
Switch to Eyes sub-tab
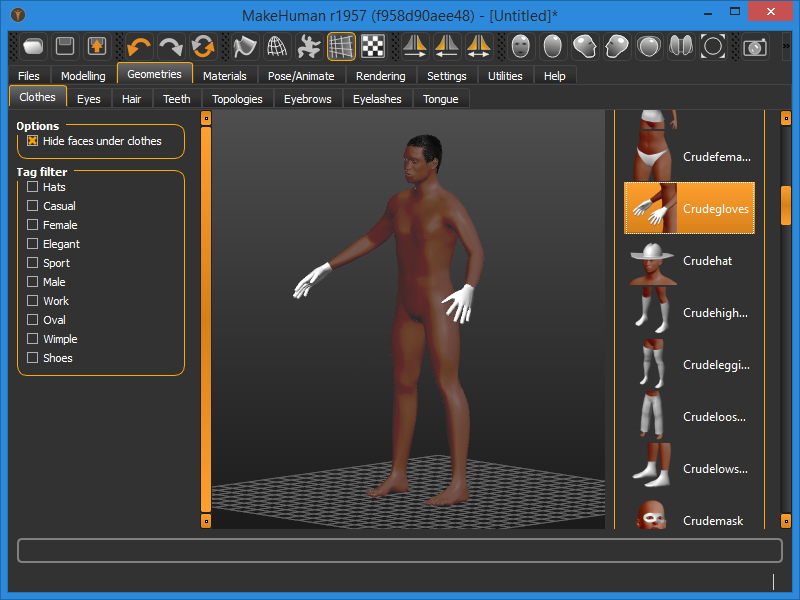coord(89,98)
